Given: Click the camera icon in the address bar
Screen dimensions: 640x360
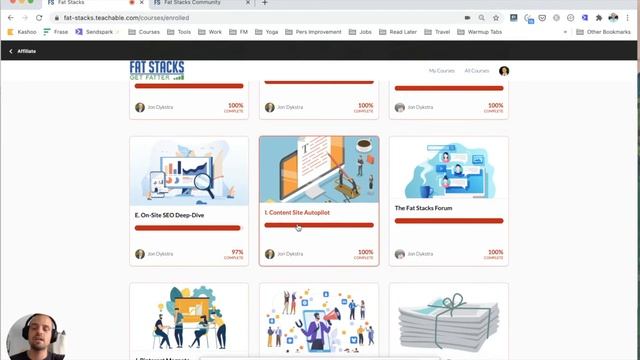Looking at the screenshot, I should (467, 18).
